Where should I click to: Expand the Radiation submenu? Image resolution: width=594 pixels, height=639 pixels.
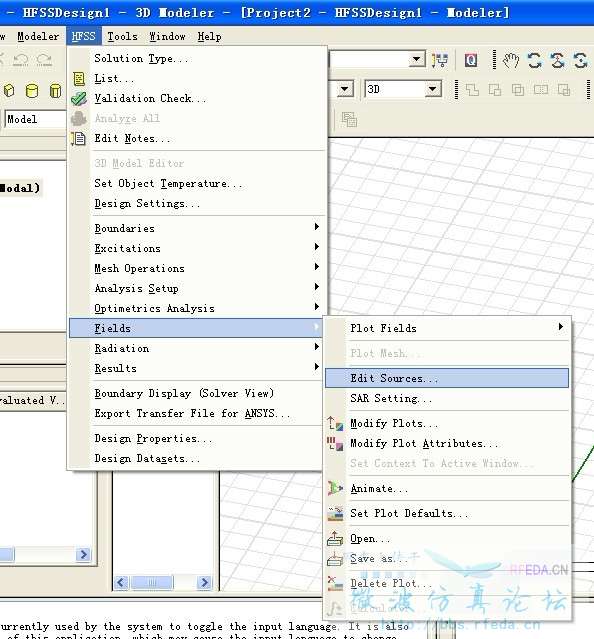click(196, 348)
